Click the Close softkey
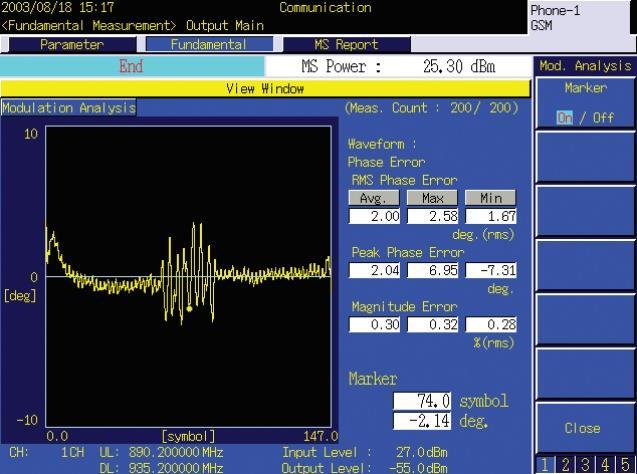Screen dimensions: 637x474 [583, 428]
